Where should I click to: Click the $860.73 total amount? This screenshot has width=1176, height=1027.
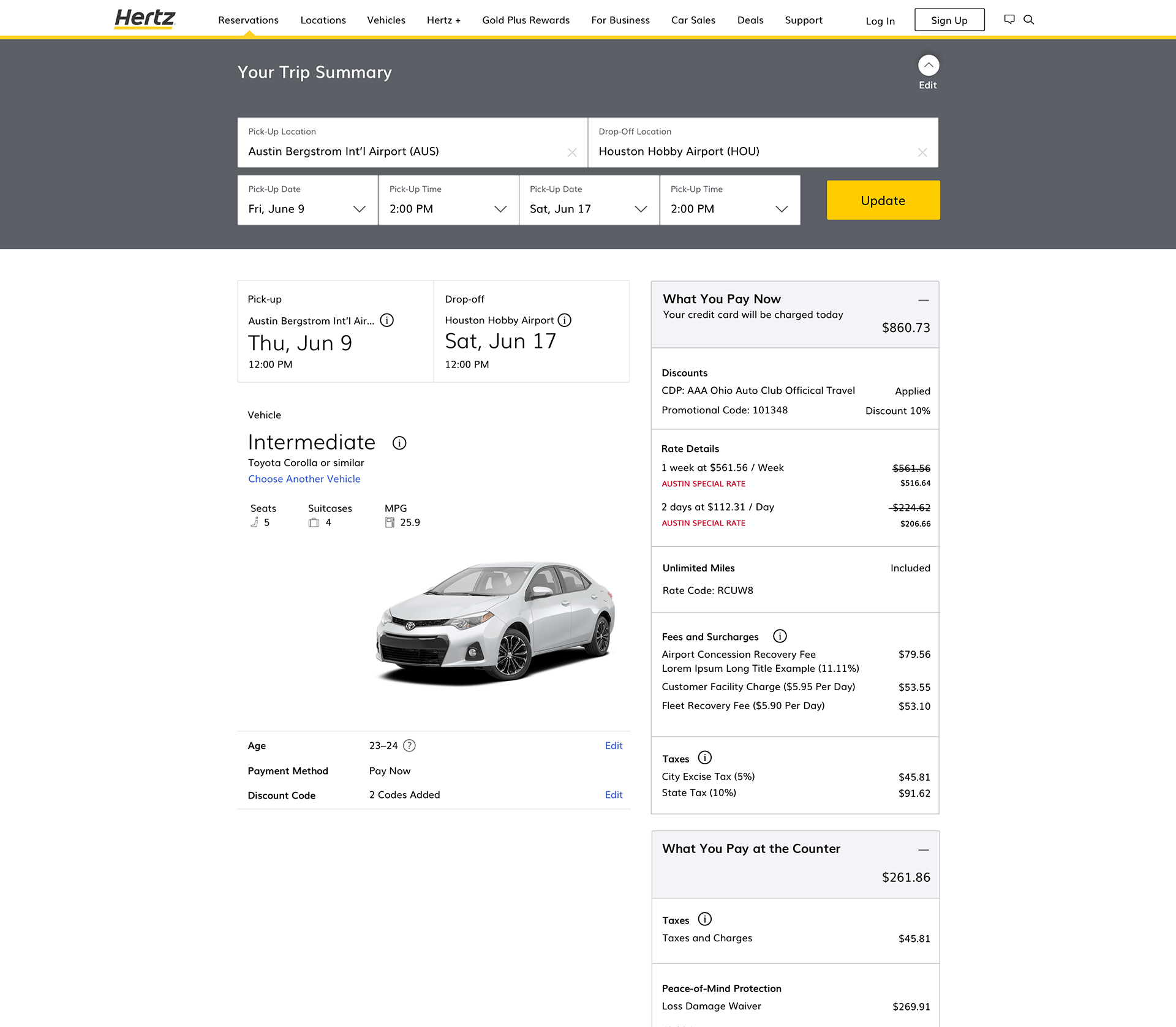(906, 328)
